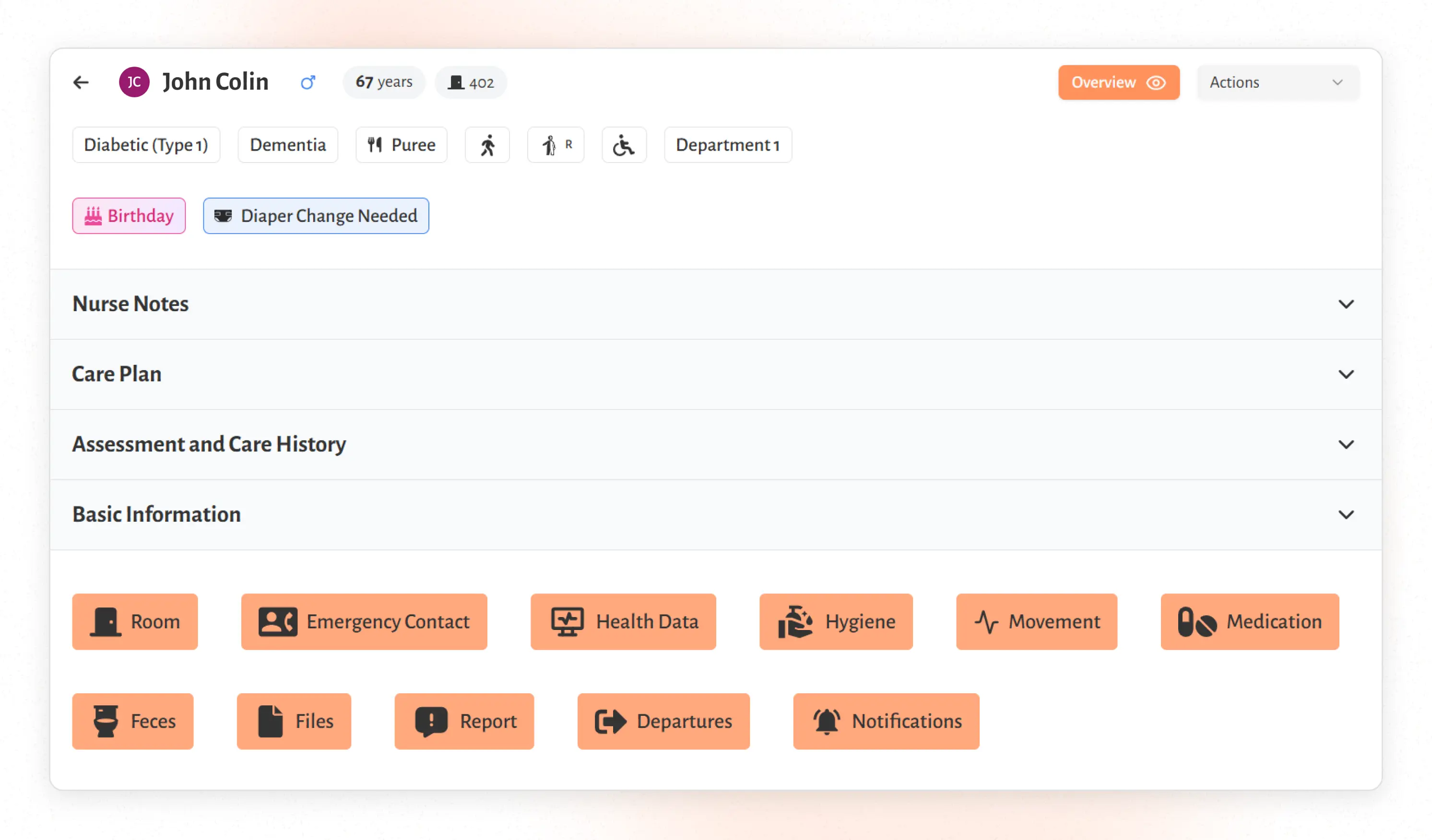Open the Room button
This screenshot has height=840, width=1432.
tap(135, 622)
